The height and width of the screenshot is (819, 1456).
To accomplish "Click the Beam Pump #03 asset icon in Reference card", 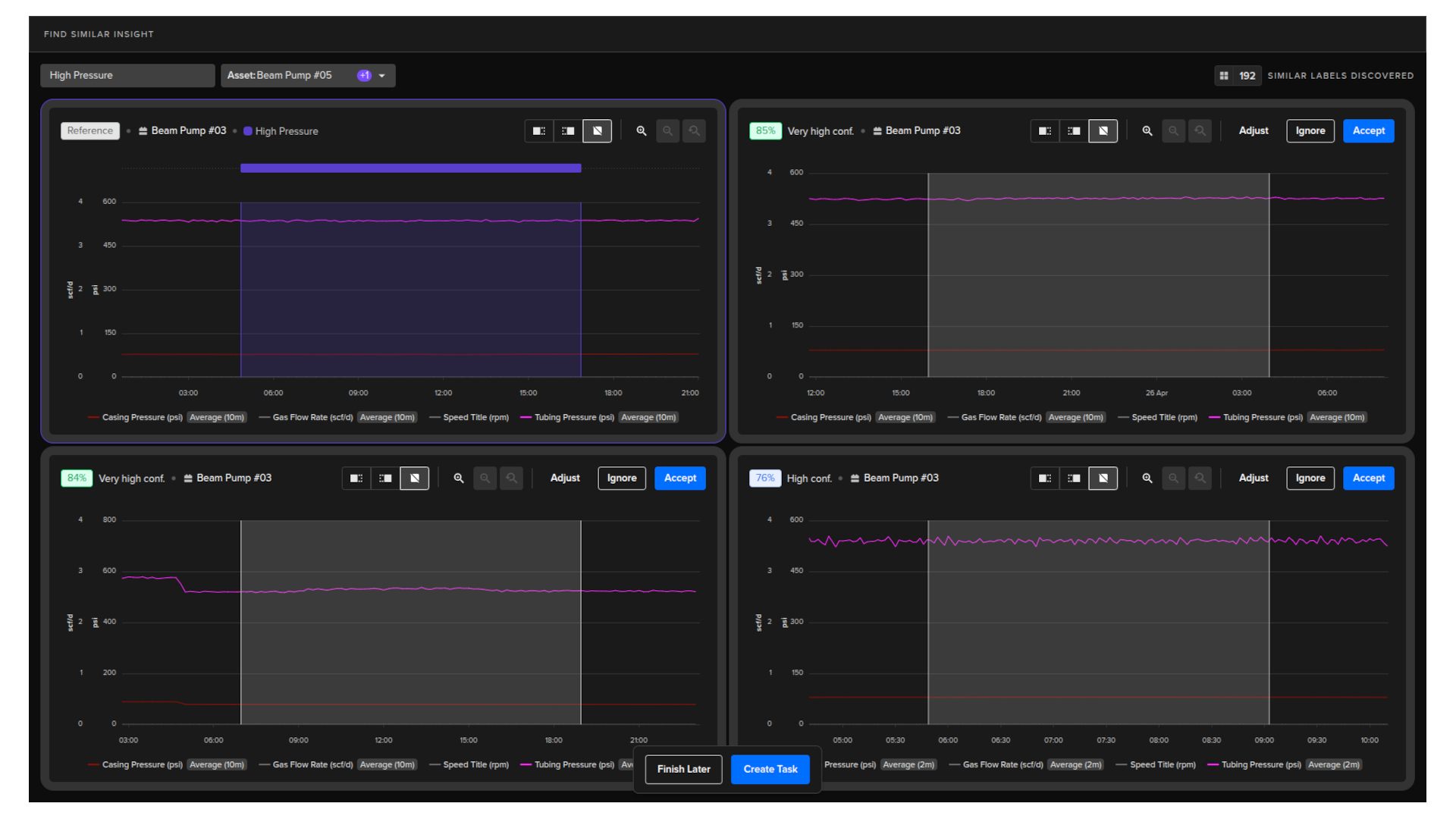I will (143, 131).
